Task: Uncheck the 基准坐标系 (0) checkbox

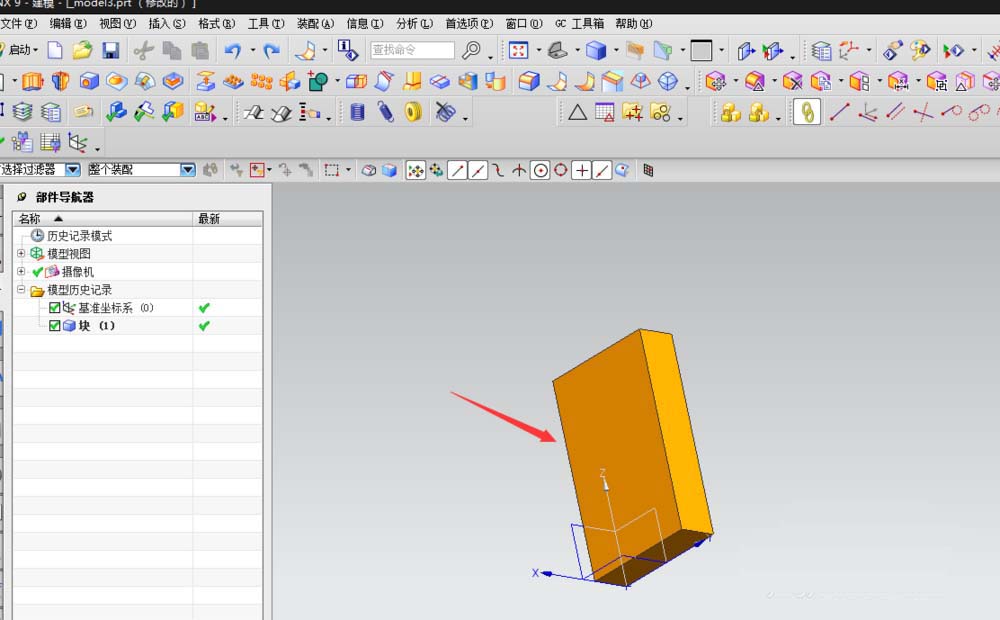Action: point(55,307)
